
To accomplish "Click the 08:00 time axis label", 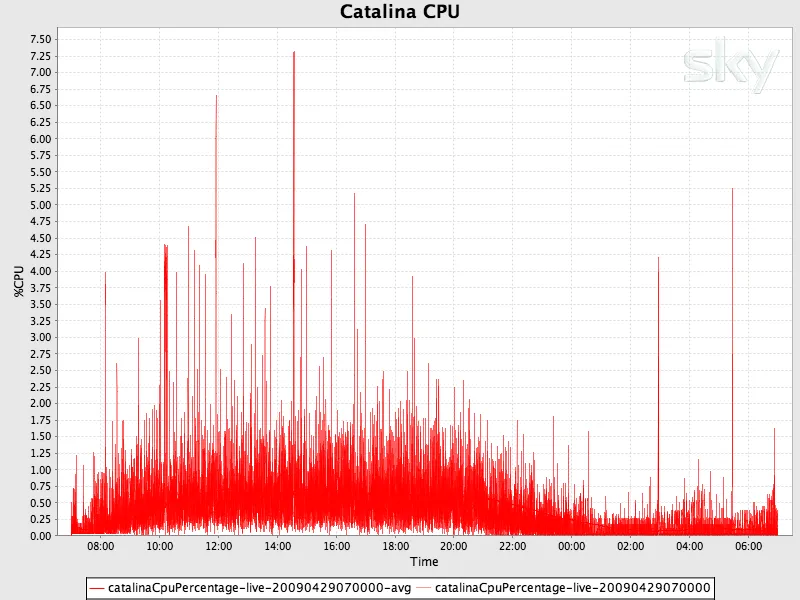I will [x=101, y=546].
